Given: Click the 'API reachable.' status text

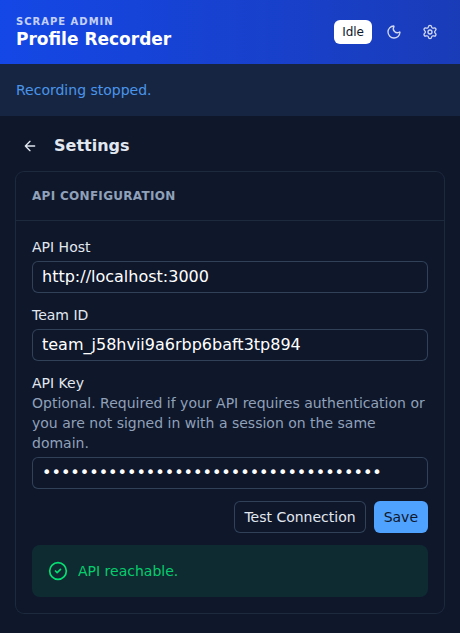Looking at the screenshot, I should 128,571.
